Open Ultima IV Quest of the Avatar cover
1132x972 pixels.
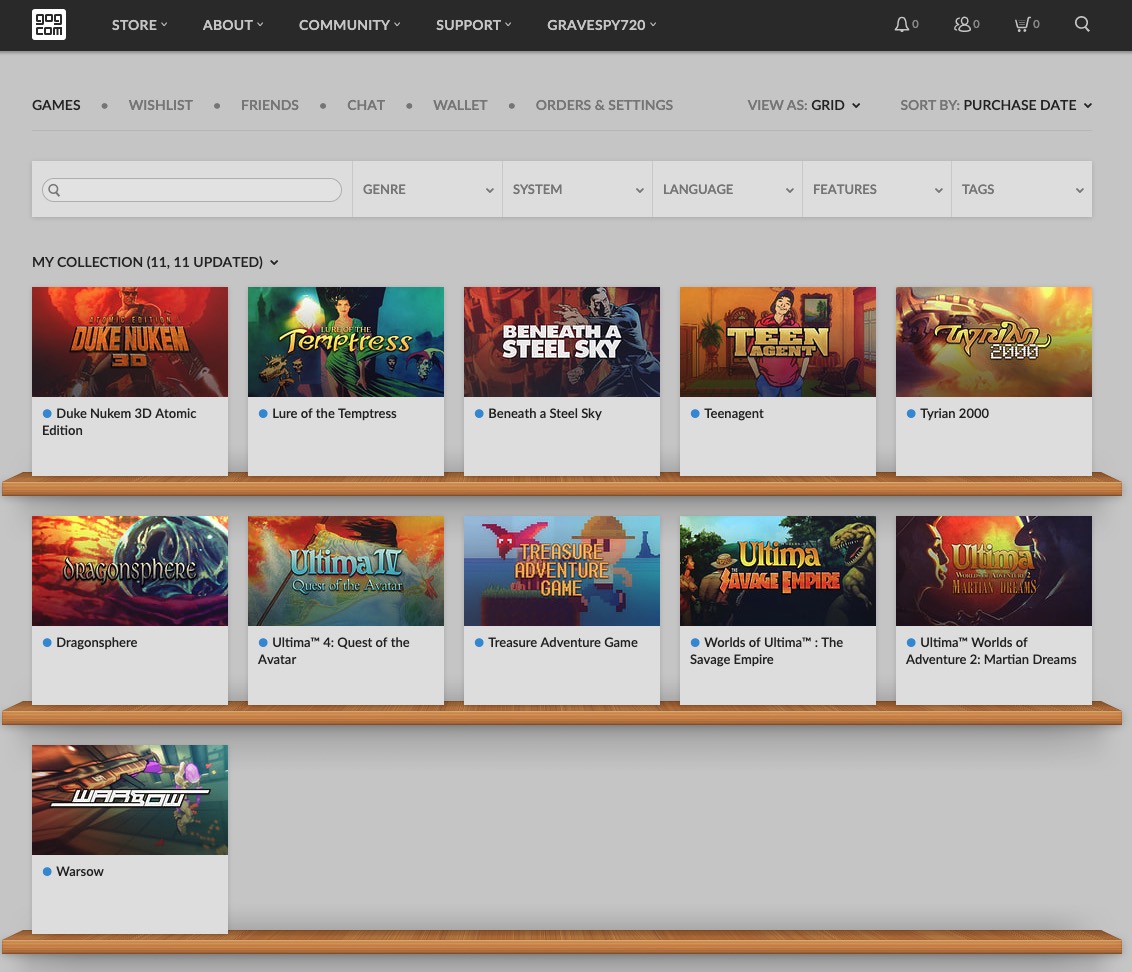(346, 570)
